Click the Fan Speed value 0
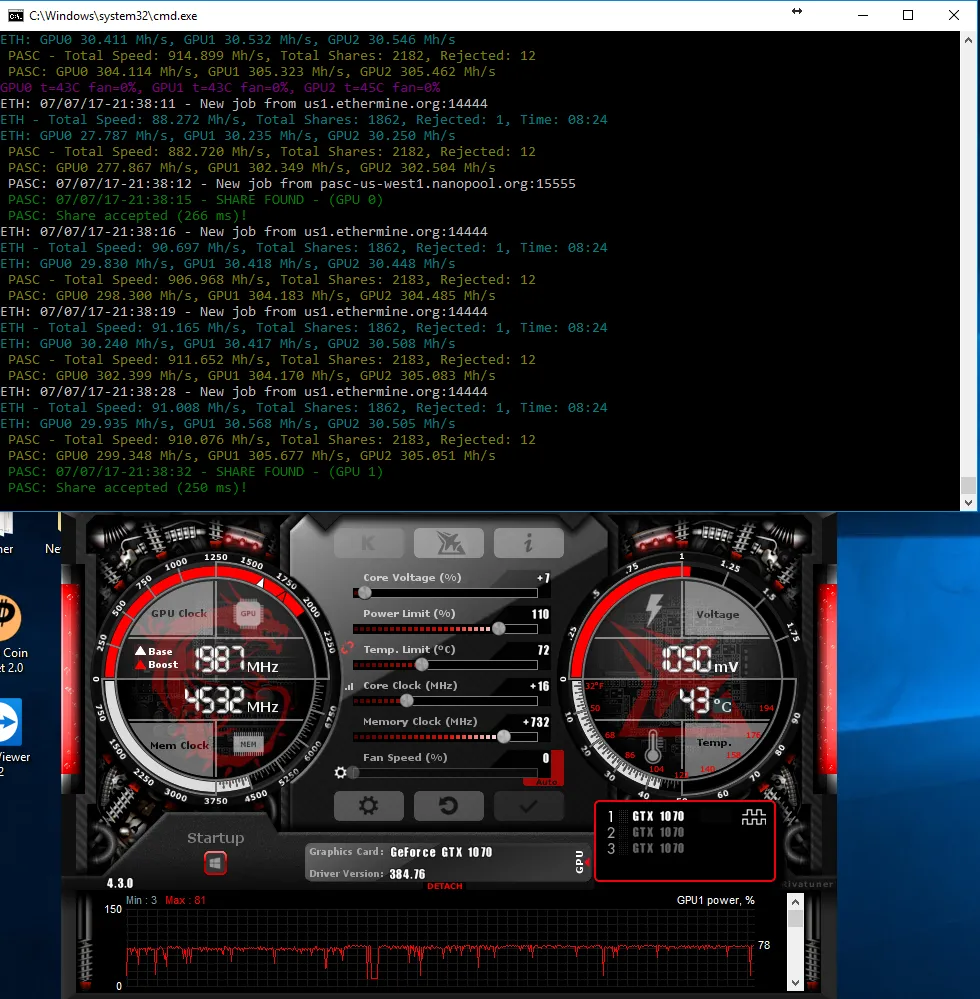 pos(546,758)
